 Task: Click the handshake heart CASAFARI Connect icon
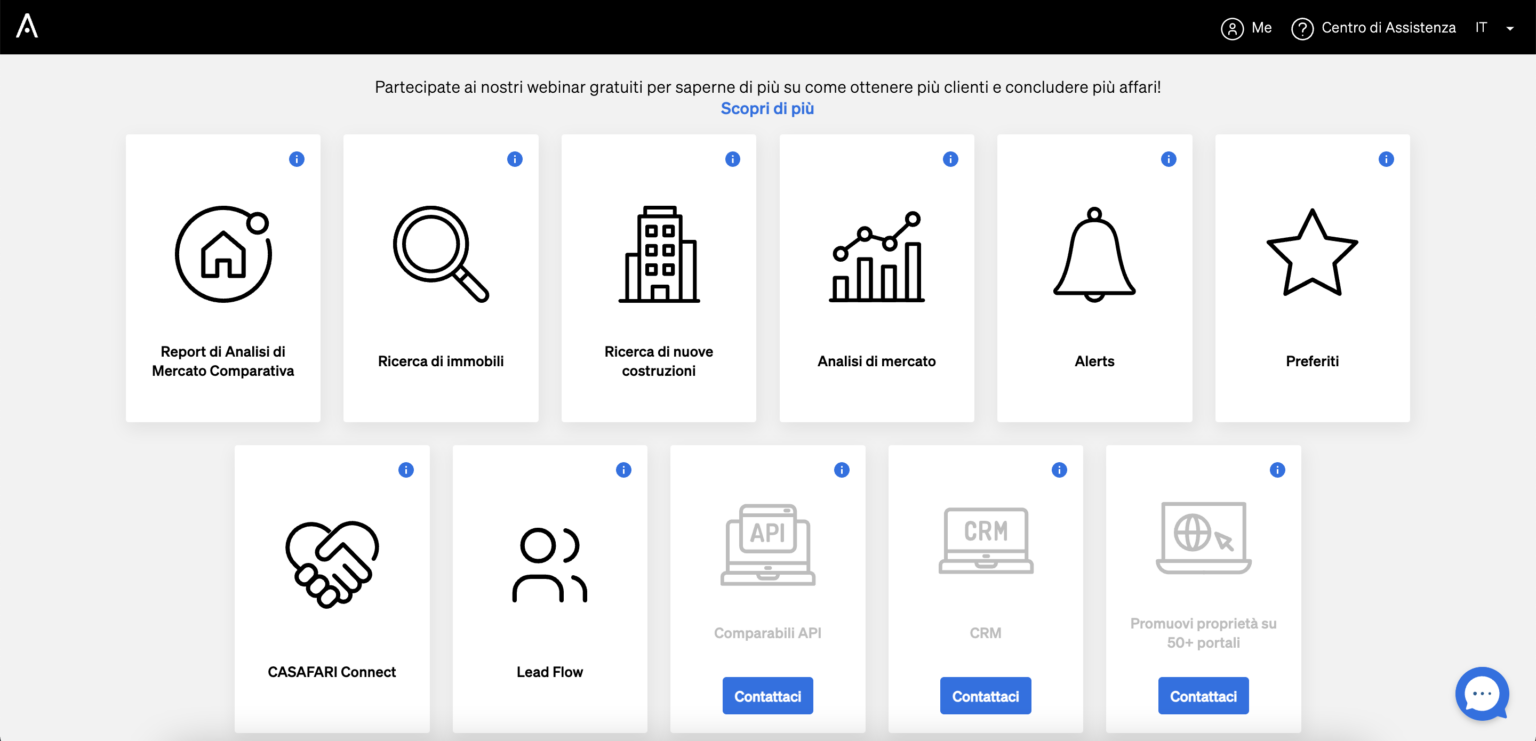pos(332,565)
